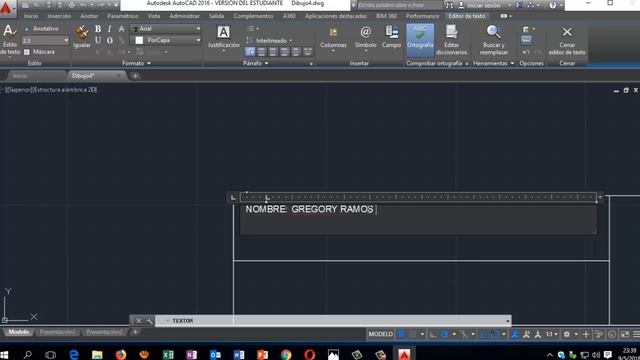
Task: Switch to the Inicio ribbon tab
Action: pos(31,16)
